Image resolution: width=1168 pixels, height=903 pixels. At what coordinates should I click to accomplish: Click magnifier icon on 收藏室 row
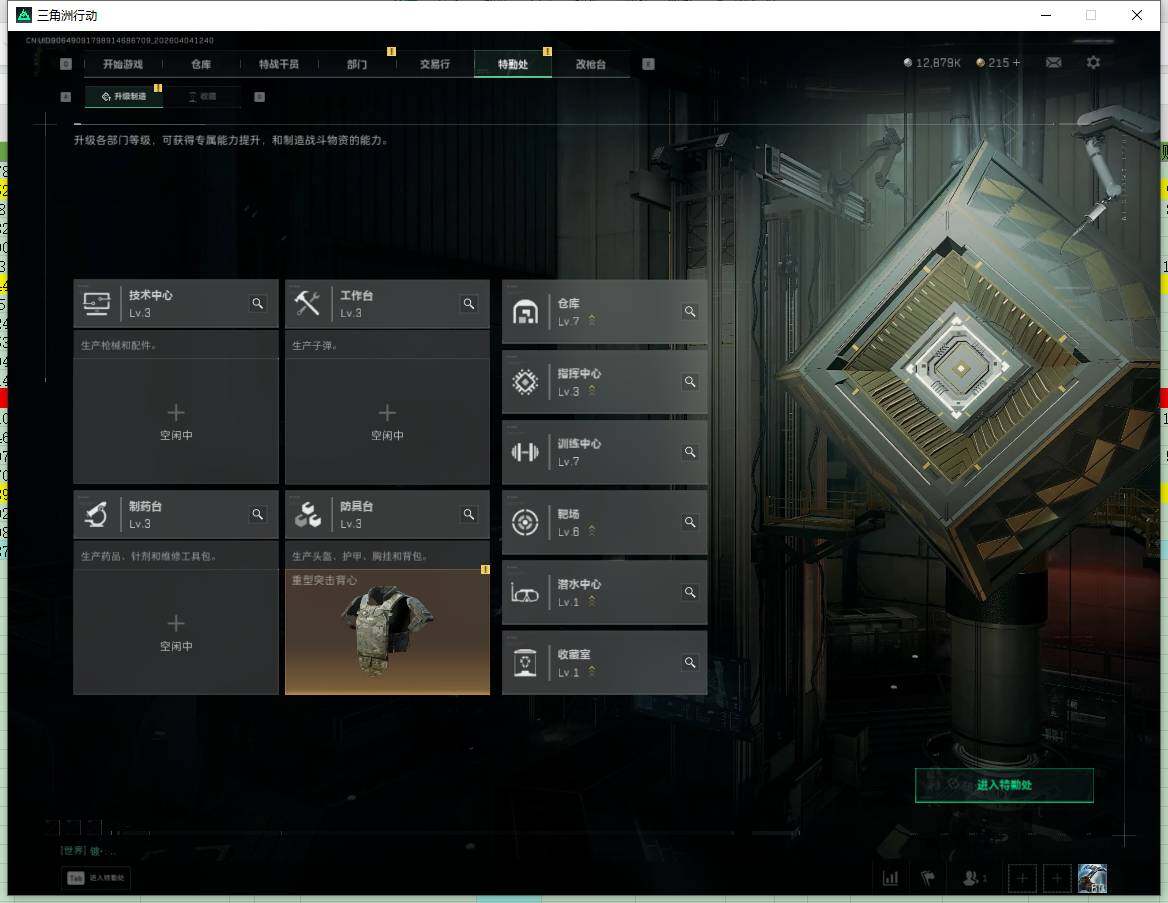(x=690, y=662)
